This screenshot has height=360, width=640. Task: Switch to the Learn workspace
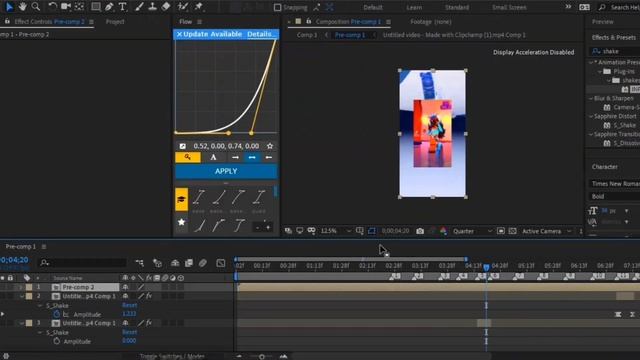414,7
